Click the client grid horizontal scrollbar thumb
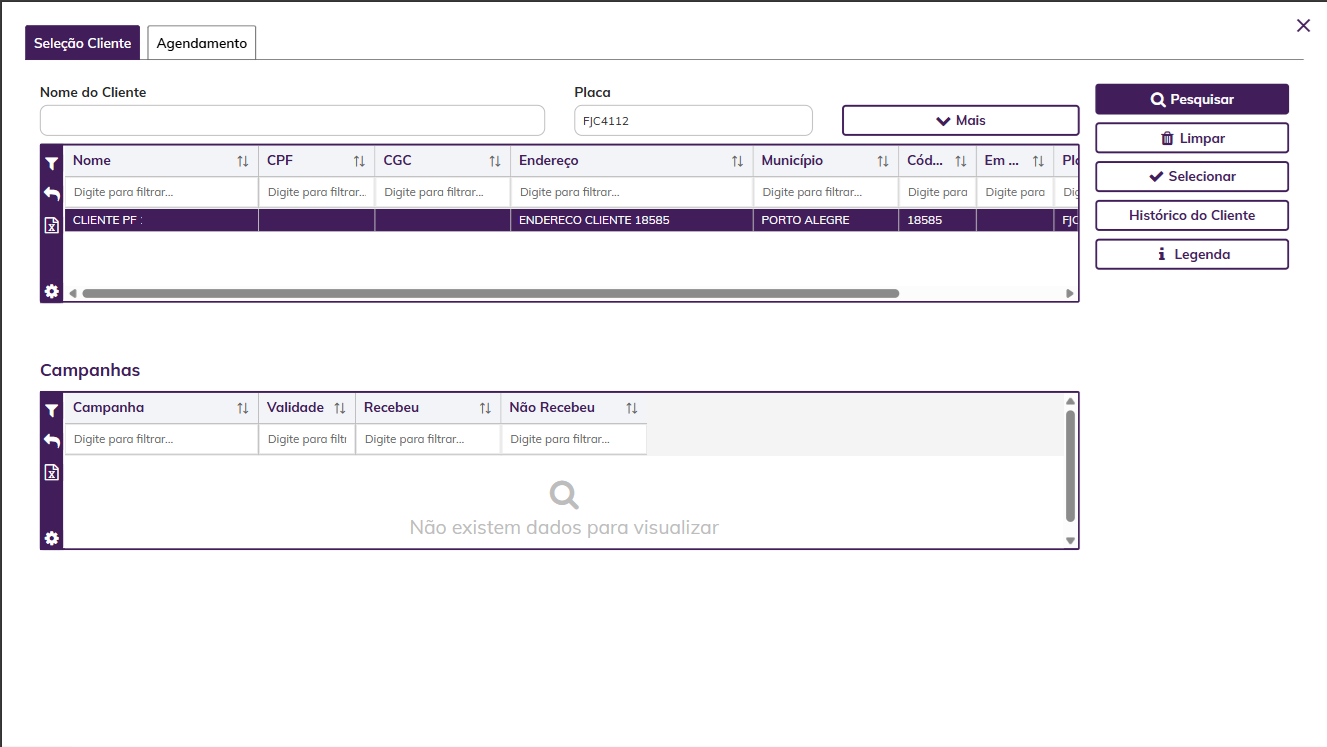This screenshot has width=1327, height=747. coord(491,294)
